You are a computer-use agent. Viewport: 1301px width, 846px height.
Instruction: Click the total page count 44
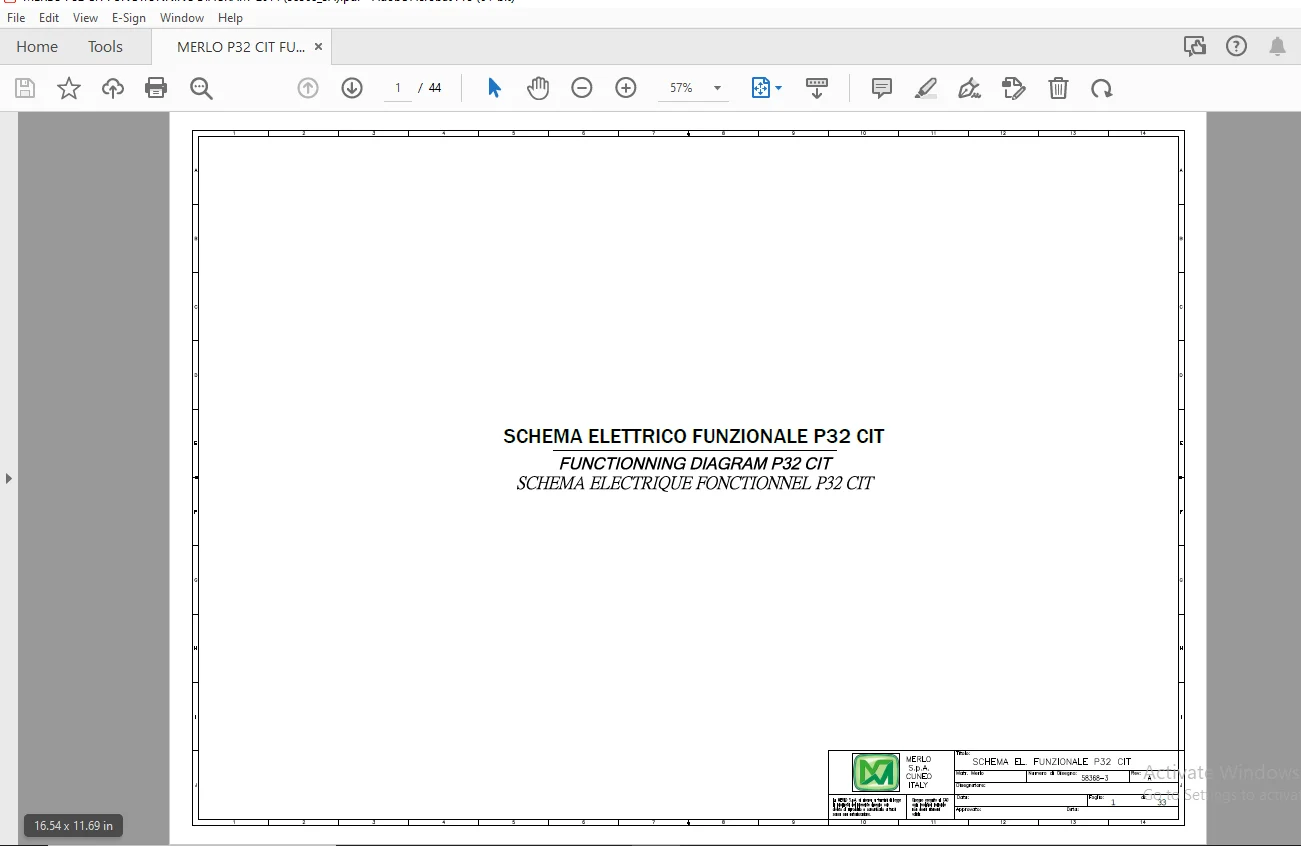point(435,88)
